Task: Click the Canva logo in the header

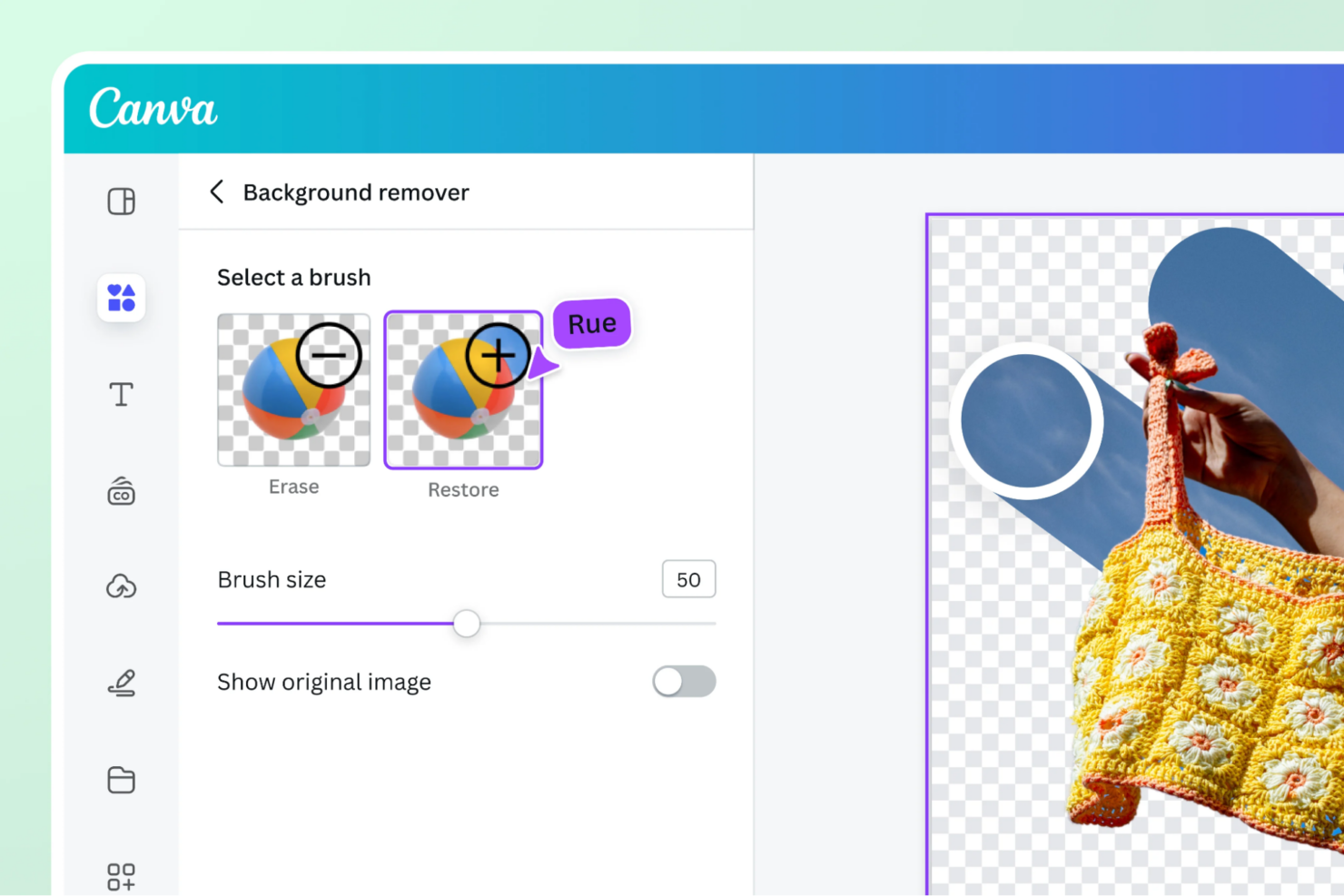Action: 153,108
